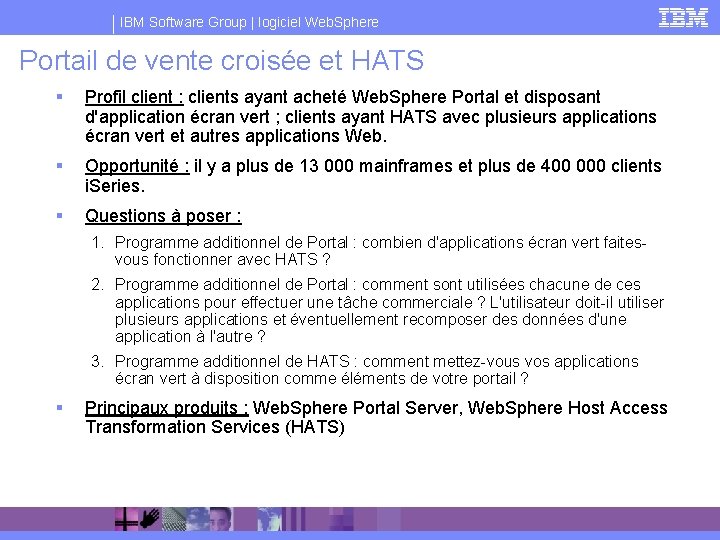Click the underlined heading 'Opportunité :'
Image resolution: width=720 pixels, height=540 pixels.
click(137, 166)
